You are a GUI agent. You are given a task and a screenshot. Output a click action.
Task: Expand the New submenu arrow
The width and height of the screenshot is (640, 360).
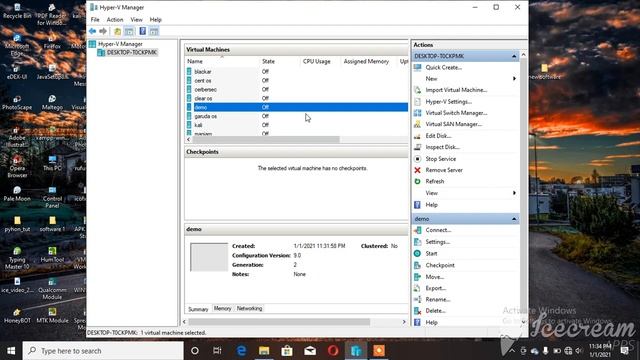click(x=514, y=78)
